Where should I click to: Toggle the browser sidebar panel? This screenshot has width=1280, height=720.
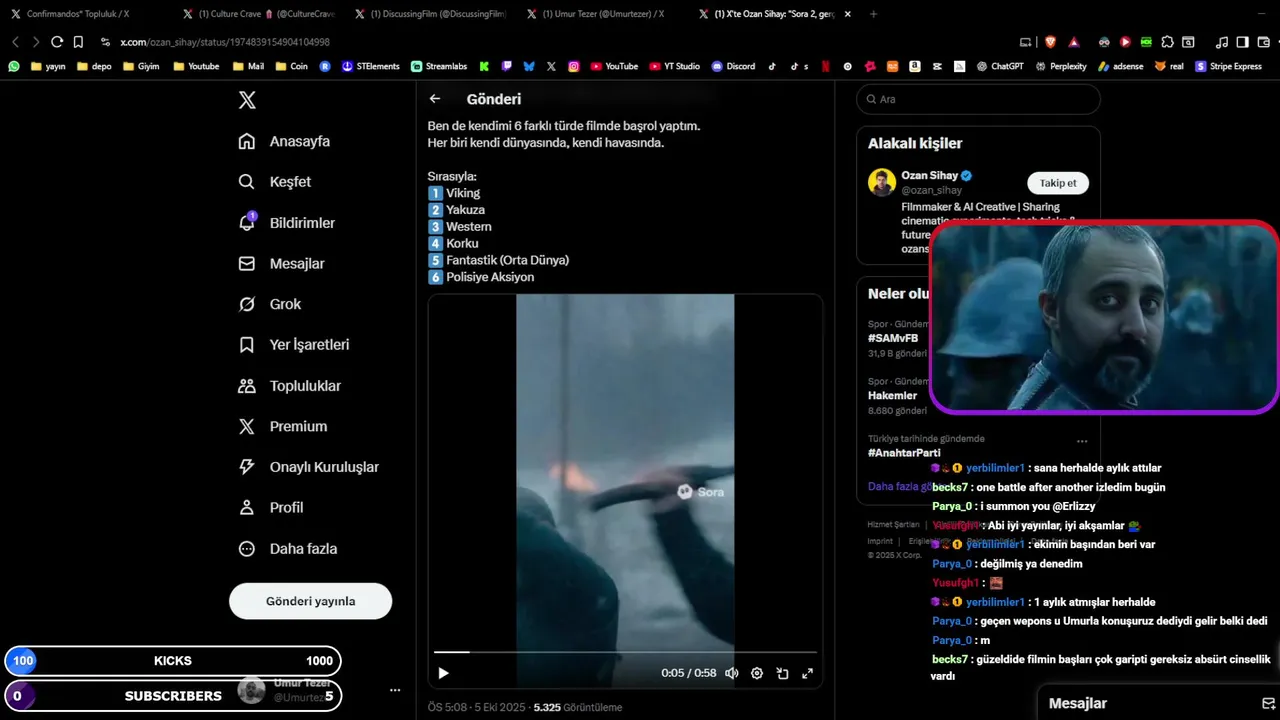pyautogui.click(x=1242, y=42)
